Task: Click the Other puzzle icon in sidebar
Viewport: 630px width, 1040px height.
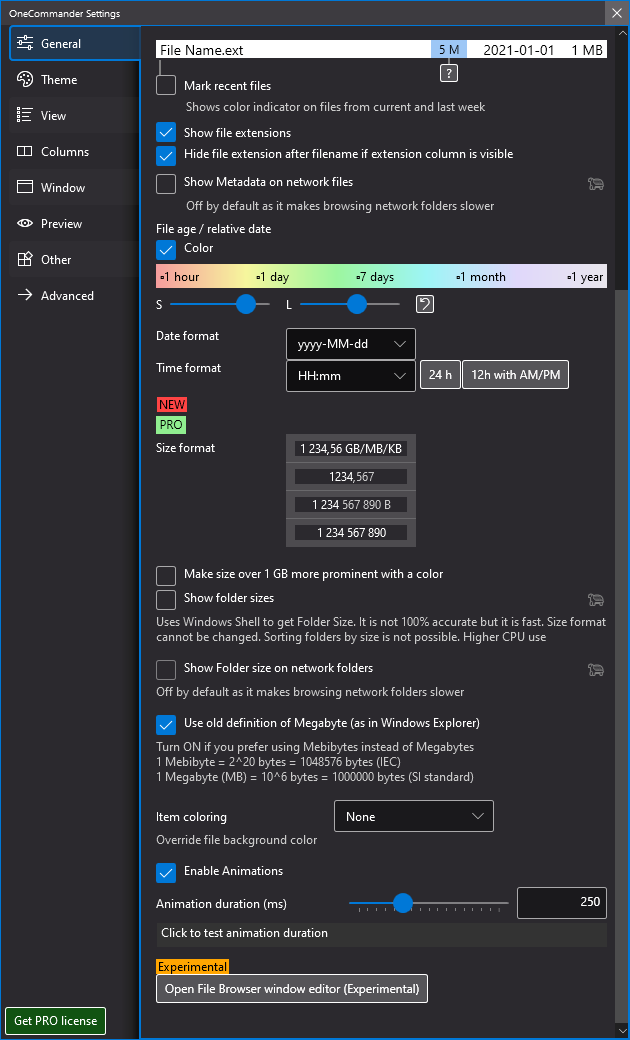Action: click(24, 260)
